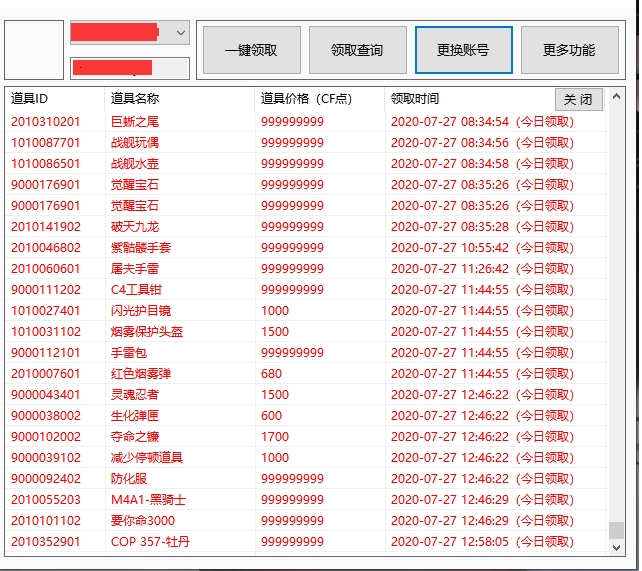Select row 灵魂忍者
Screen dimensions: 642x571
(305, 395)
